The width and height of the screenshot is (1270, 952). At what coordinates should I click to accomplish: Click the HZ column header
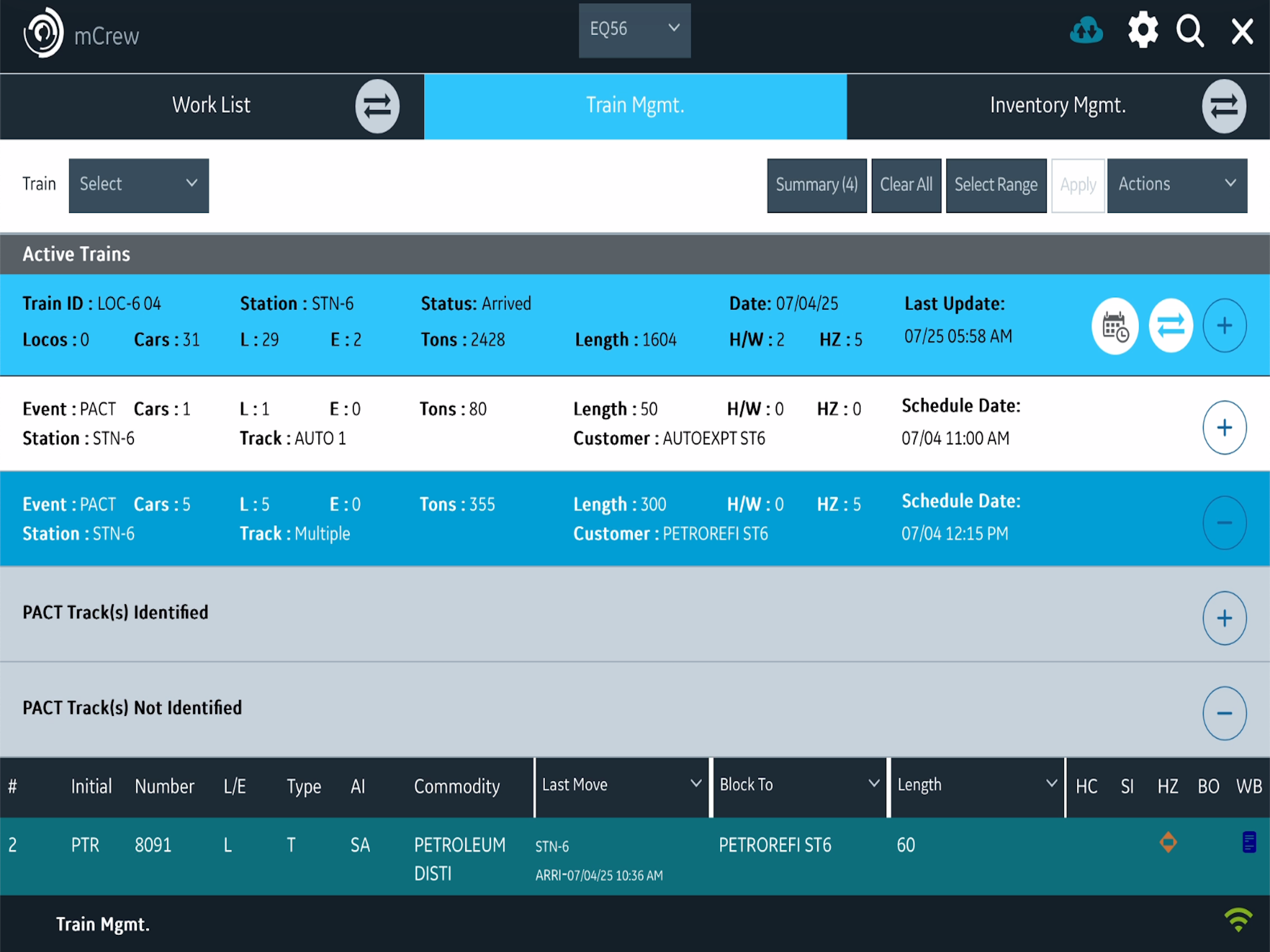(x=1168, y=787)
